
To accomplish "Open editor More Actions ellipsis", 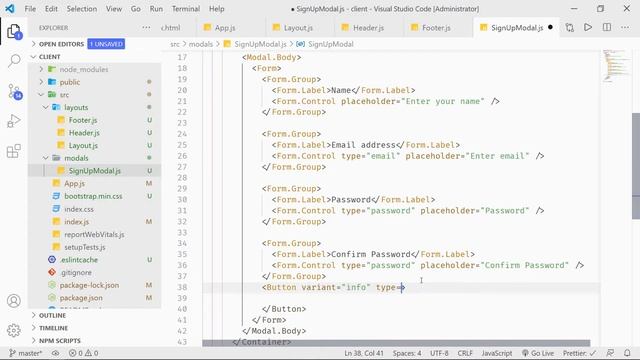I will 625,27.
